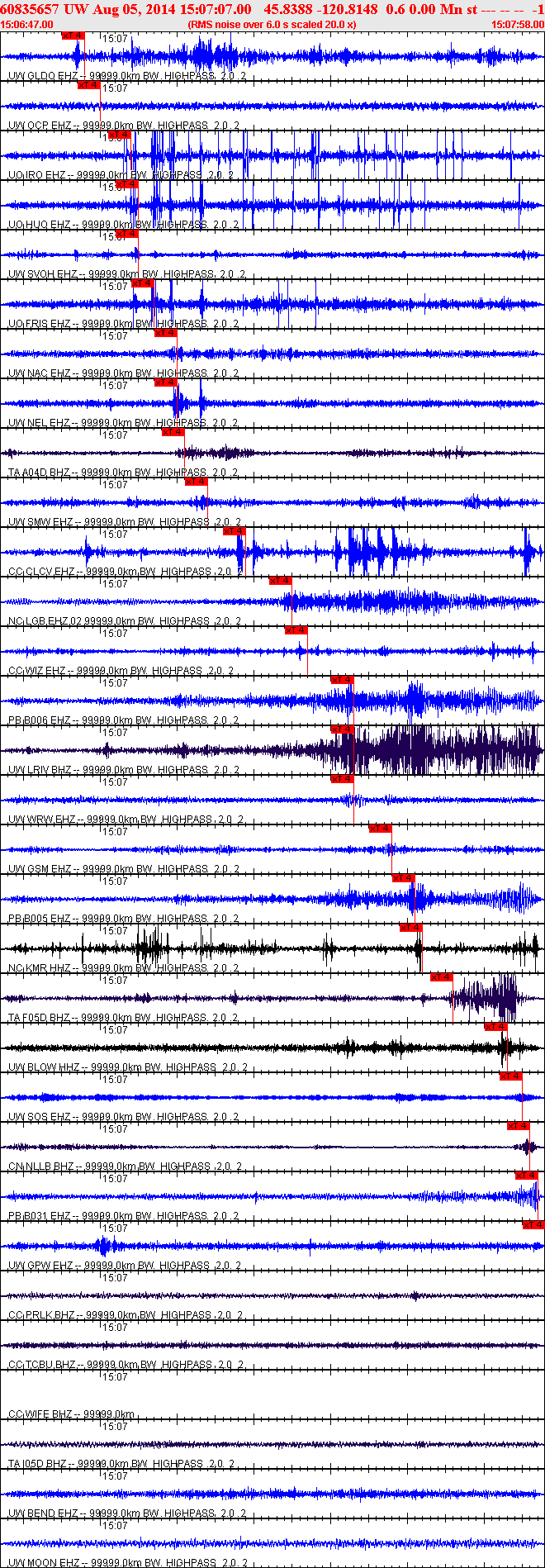Click the red pick marker on WRW trace
Screen dimensions: 545x1568
(x=343, y=779)
